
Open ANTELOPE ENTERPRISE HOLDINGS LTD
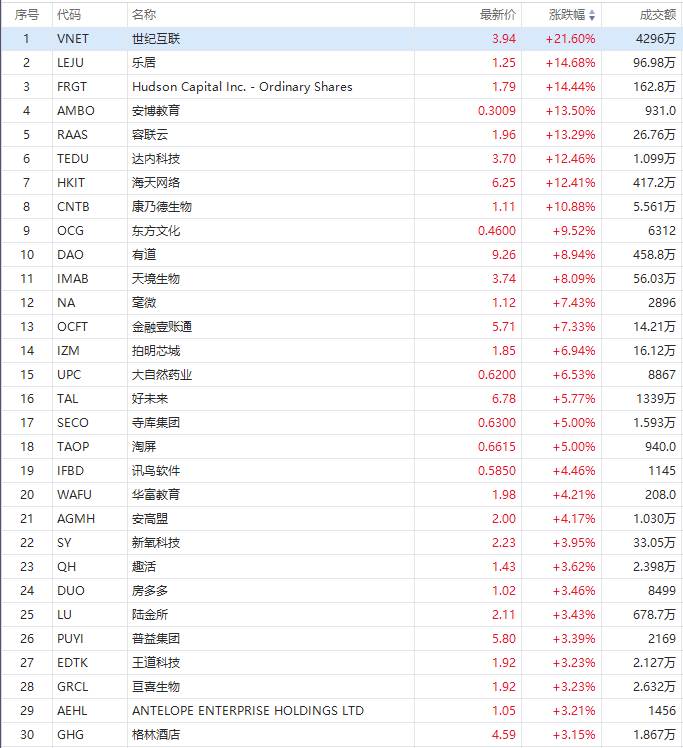pyautogui.click(x=248, y=711)
